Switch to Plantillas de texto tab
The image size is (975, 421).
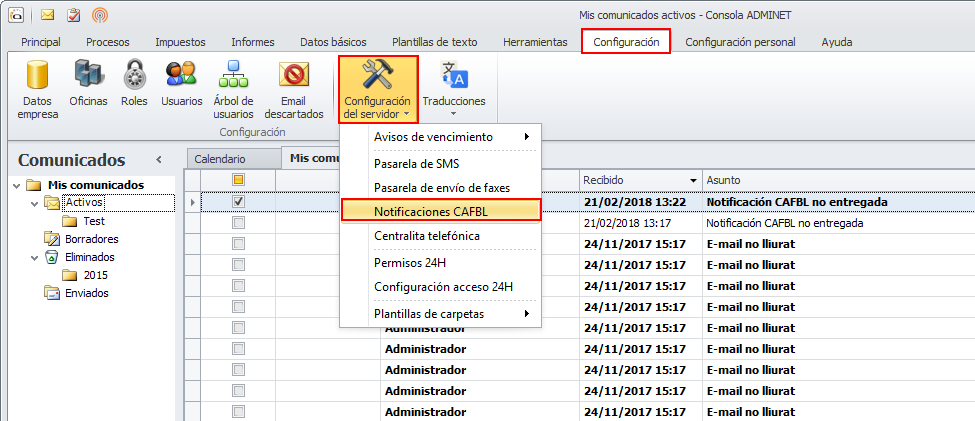[435, 42]
